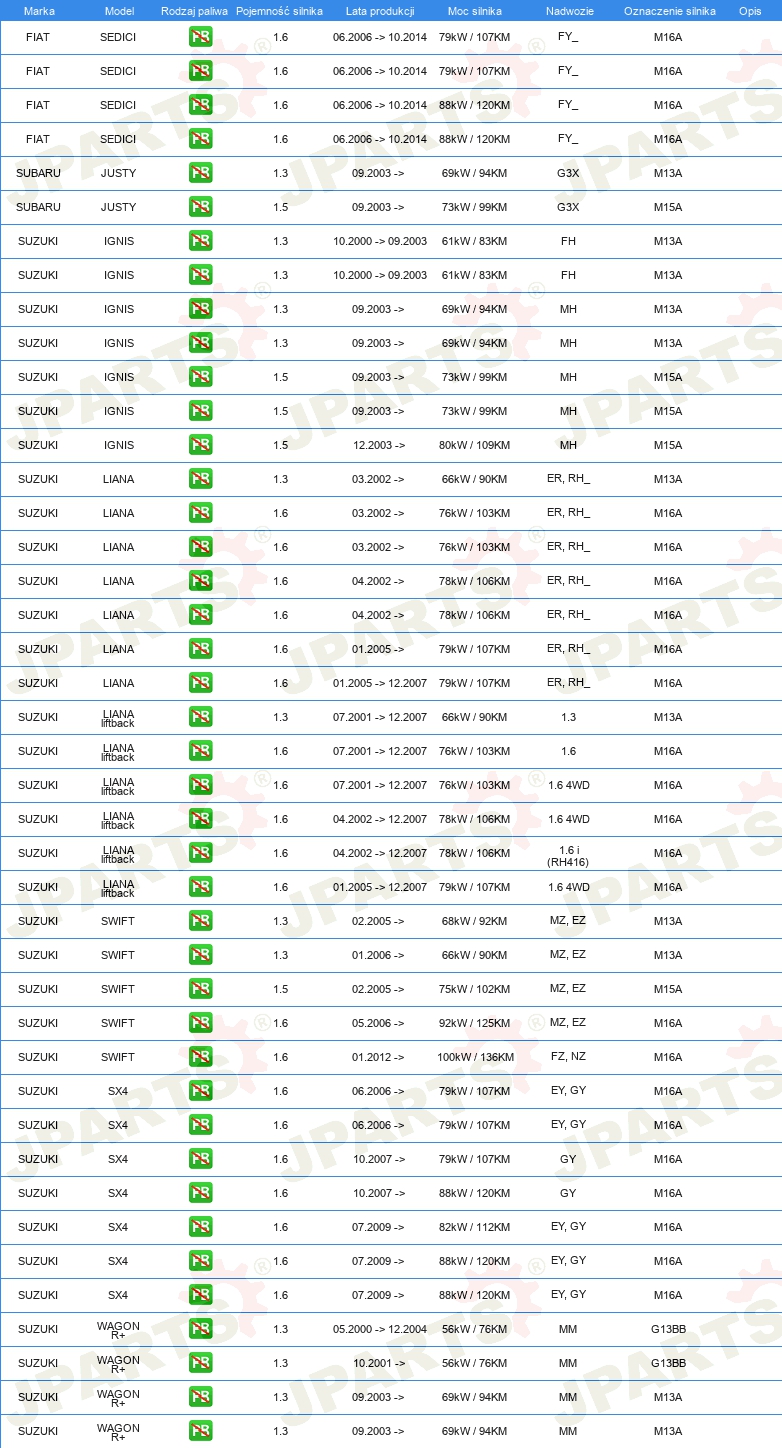782x1448 pixels.
Task: Select the 05.2000 -> 12.2004 production years cell
Action: tap(380, 1329)
